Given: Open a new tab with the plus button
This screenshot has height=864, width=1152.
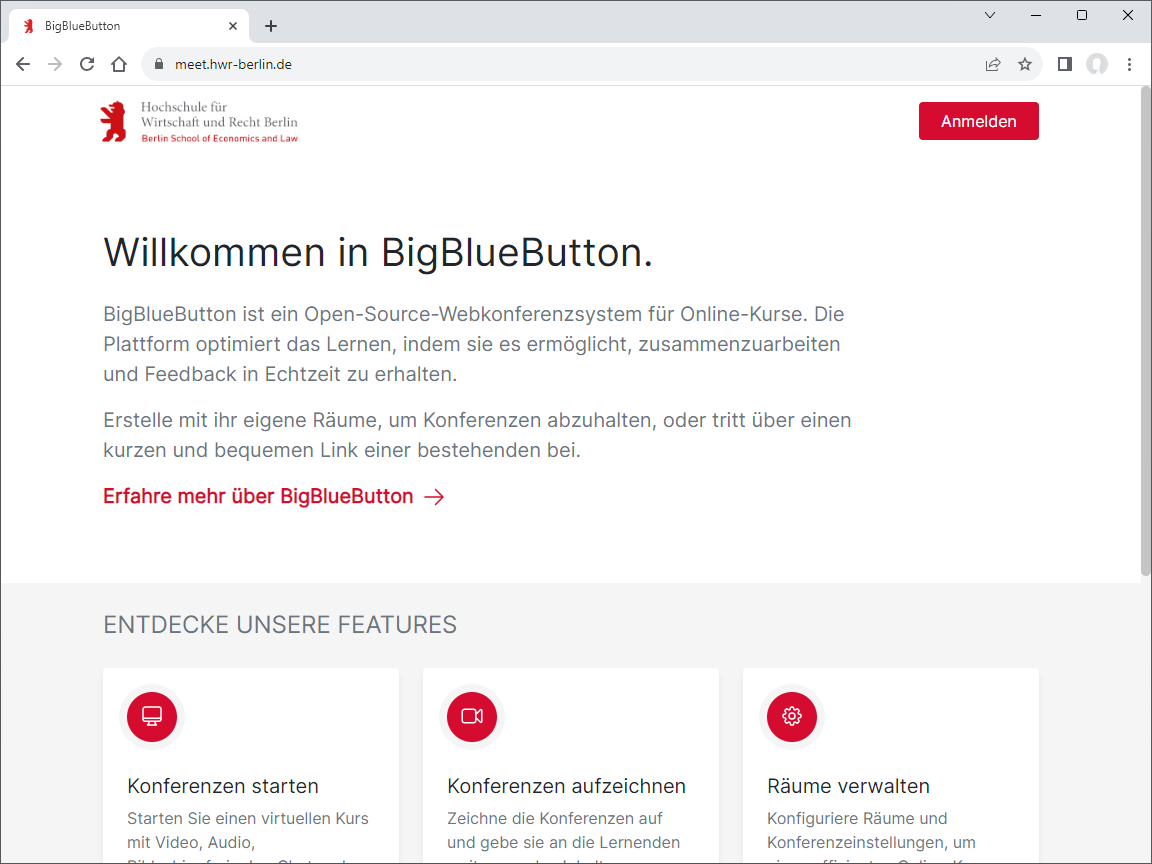Looking at the screenshot, I should 270,25.
